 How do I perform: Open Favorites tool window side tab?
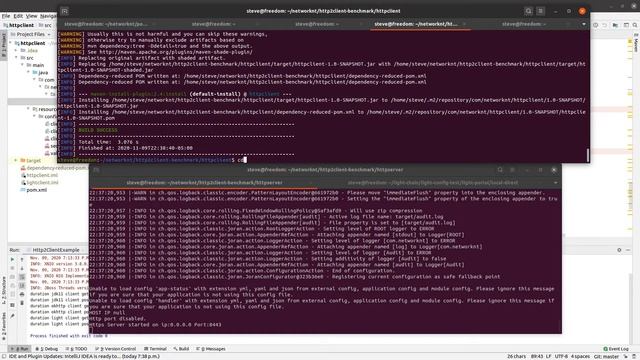[x=4, y=327]
